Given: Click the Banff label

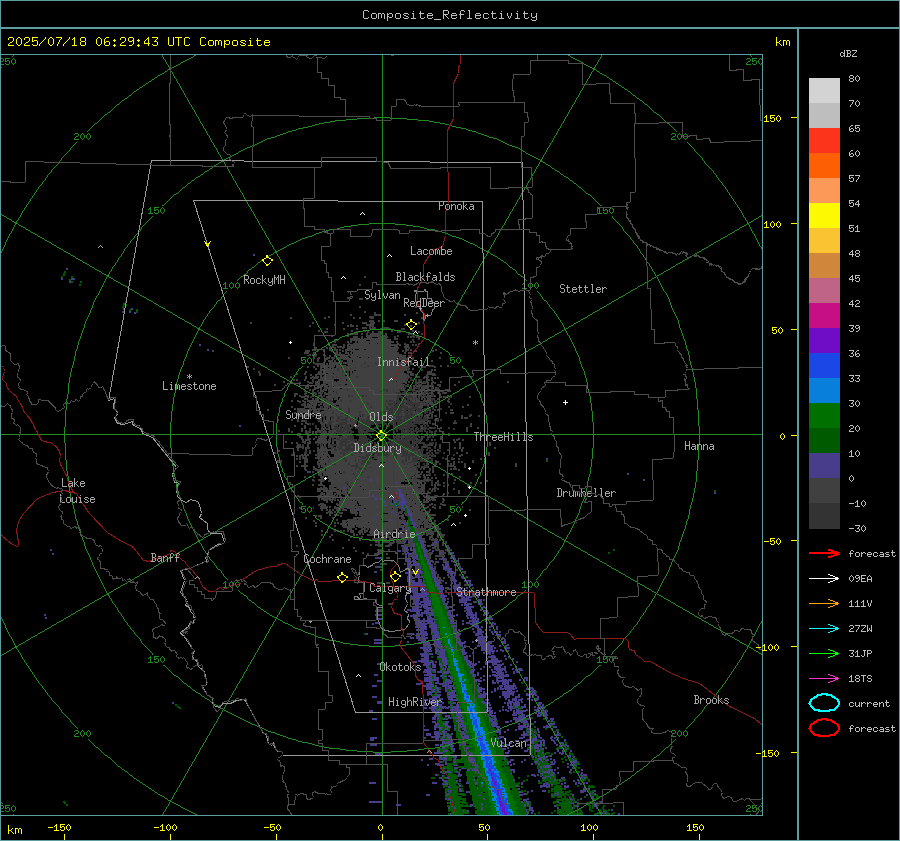Looking at the screenshot, I should pos(165,558).
